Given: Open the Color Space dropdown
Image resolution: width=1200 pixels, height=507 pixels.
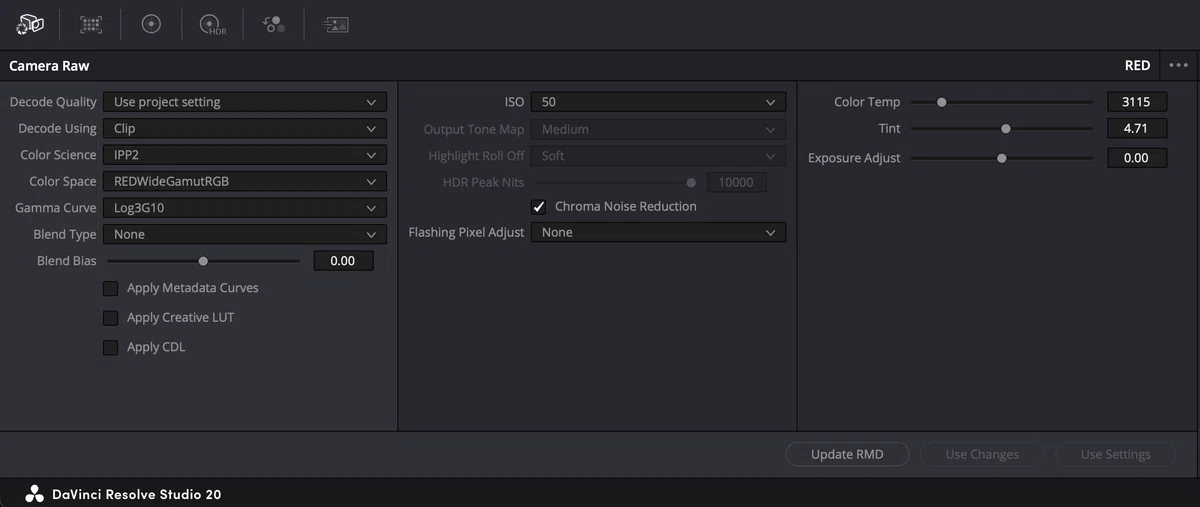Looking at the screenshot, I should pos(244,182).
